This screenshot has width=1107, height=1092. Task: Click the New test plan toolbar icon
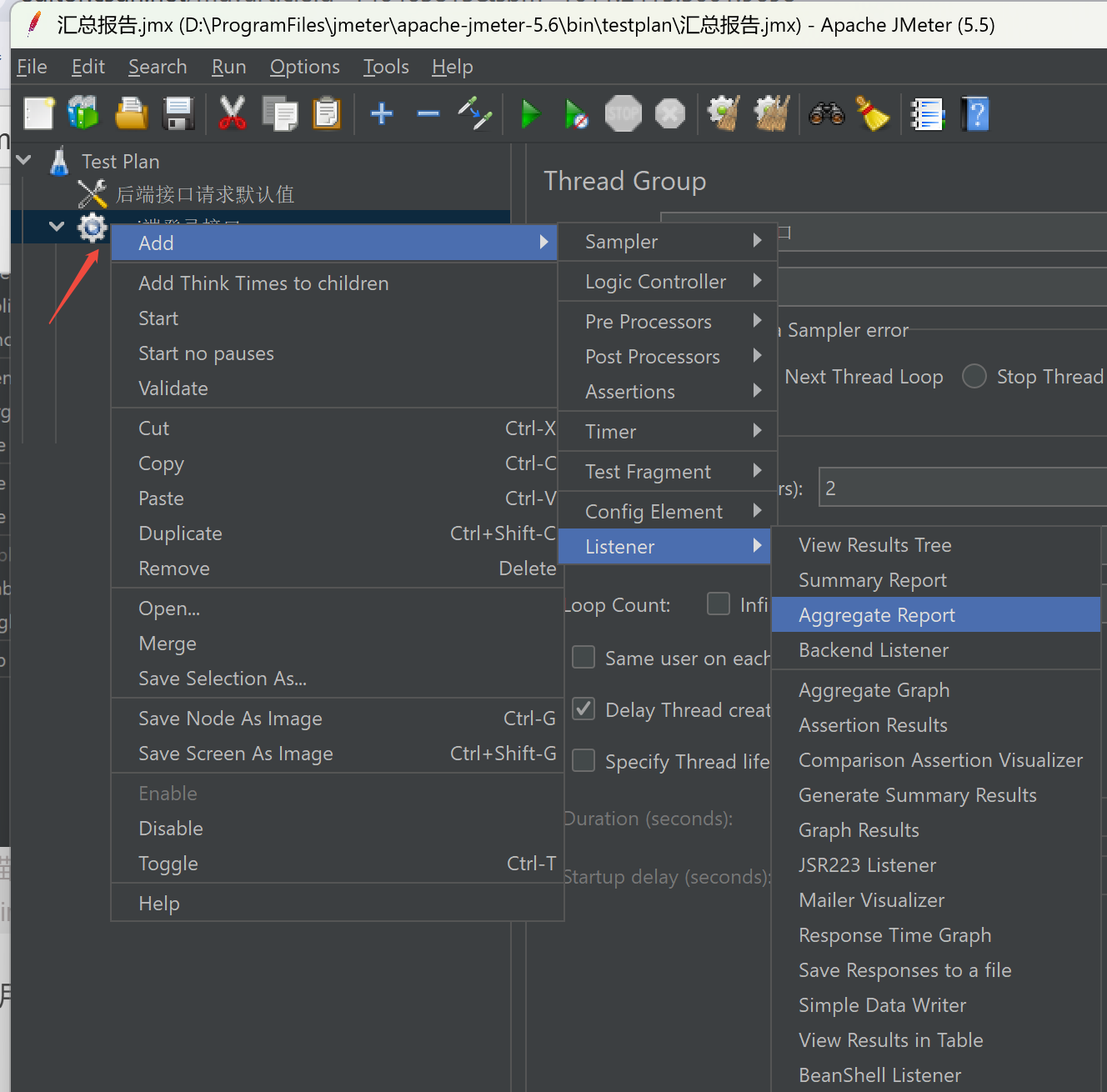click(x=38, y=113)
